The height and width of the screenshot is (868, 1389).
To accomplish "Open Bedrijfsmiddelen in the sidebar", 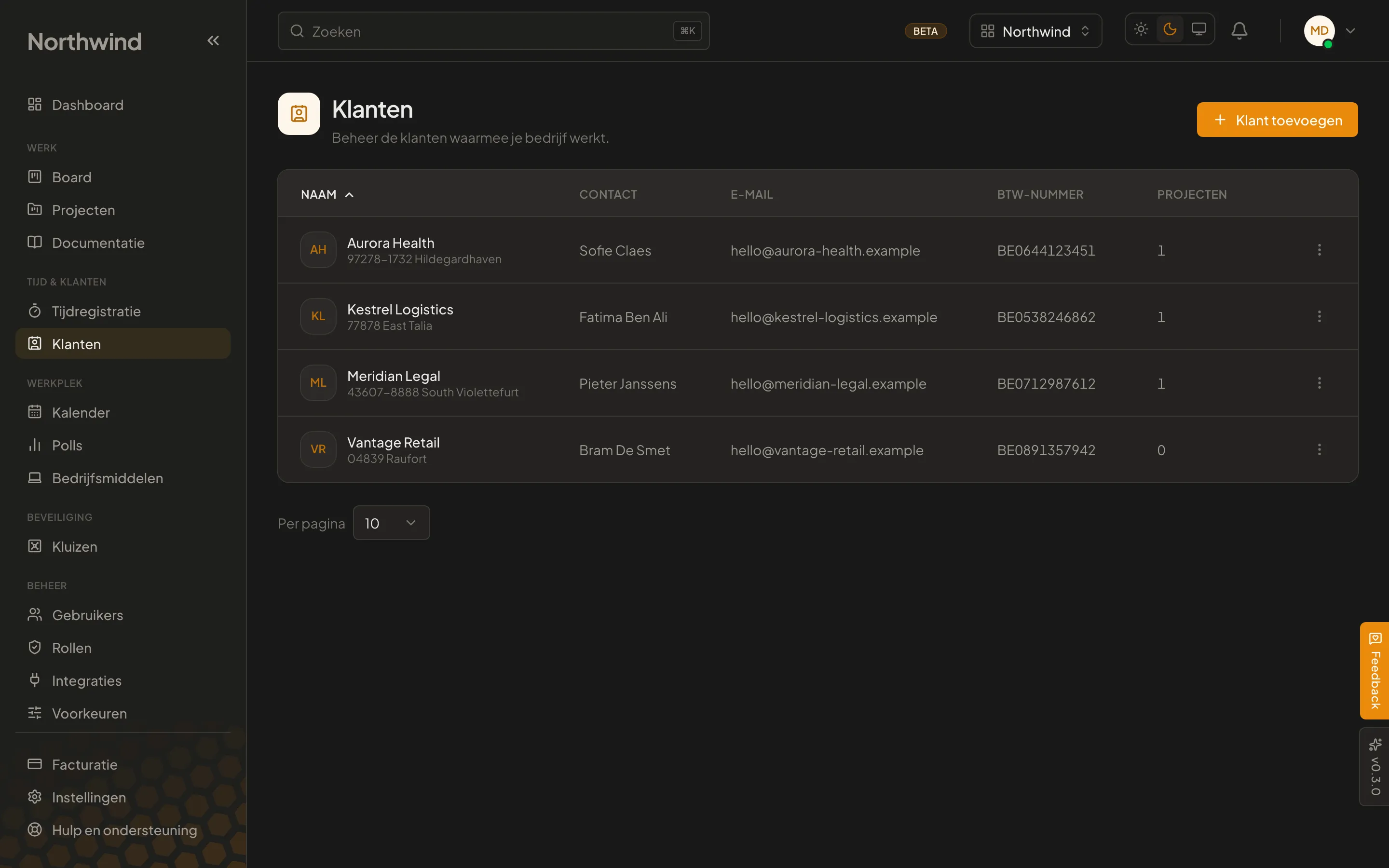I will tap(123, 477).
